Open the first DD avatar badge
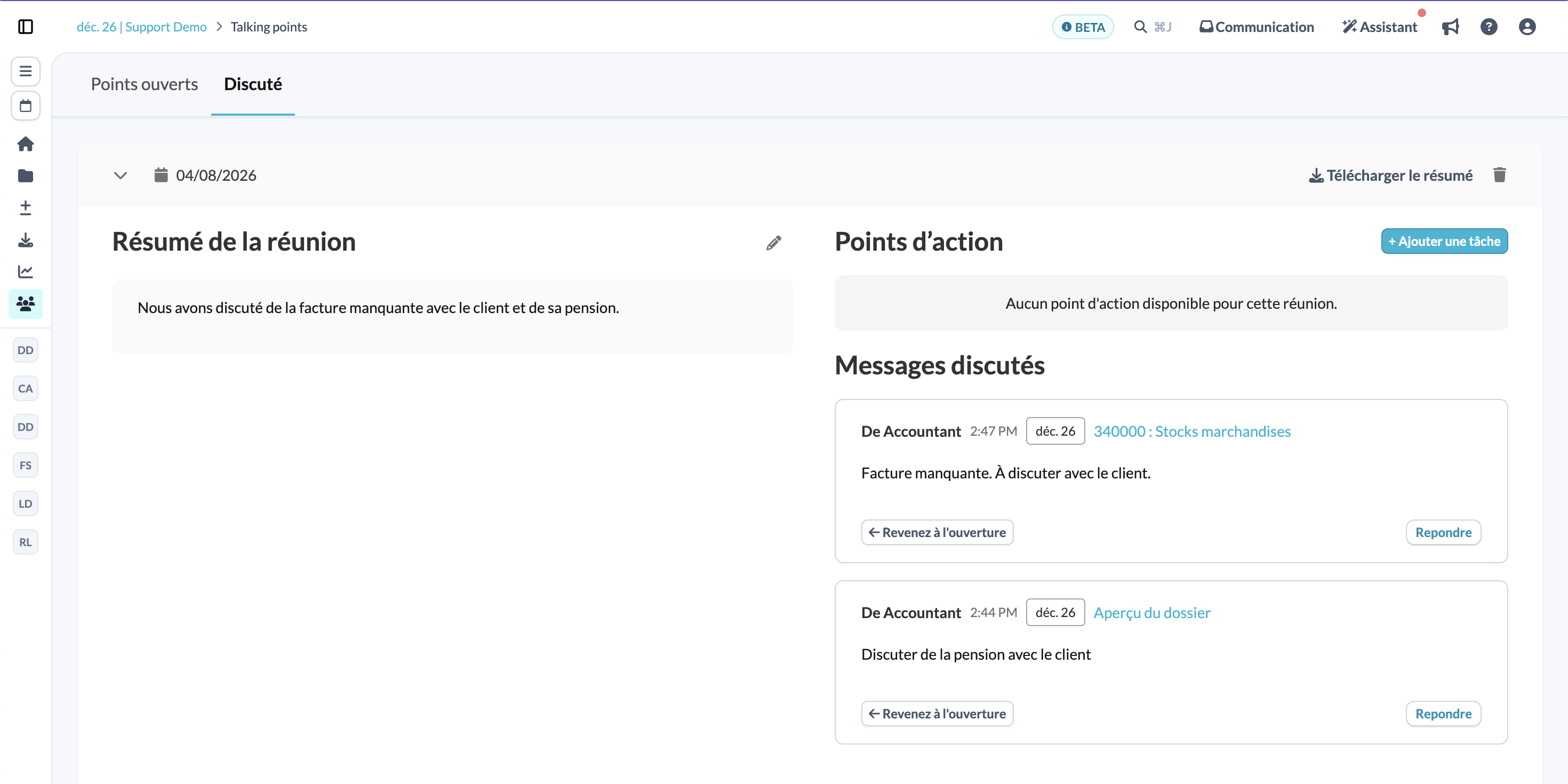 click(26, 350)
